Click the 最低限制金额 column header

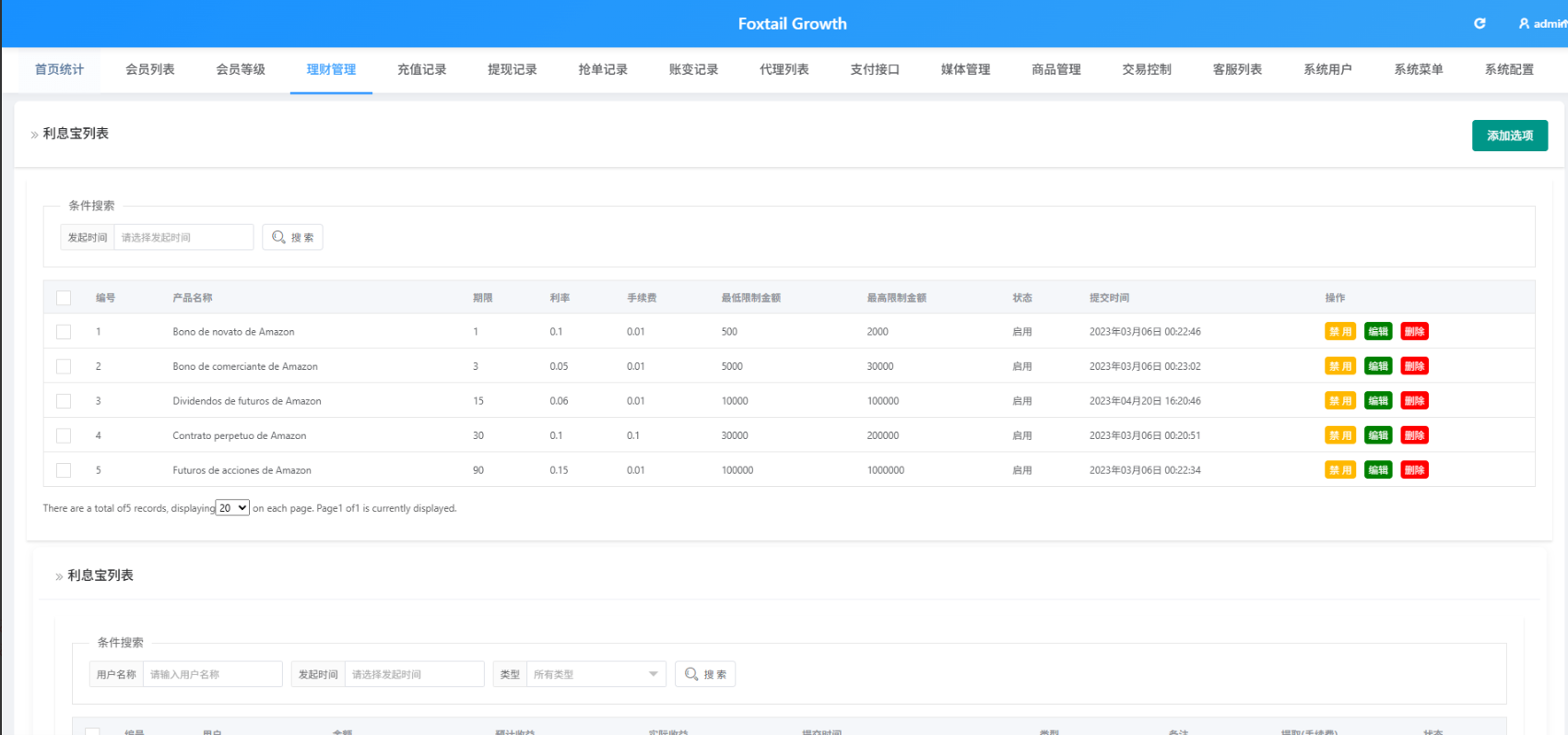(751, 298)
